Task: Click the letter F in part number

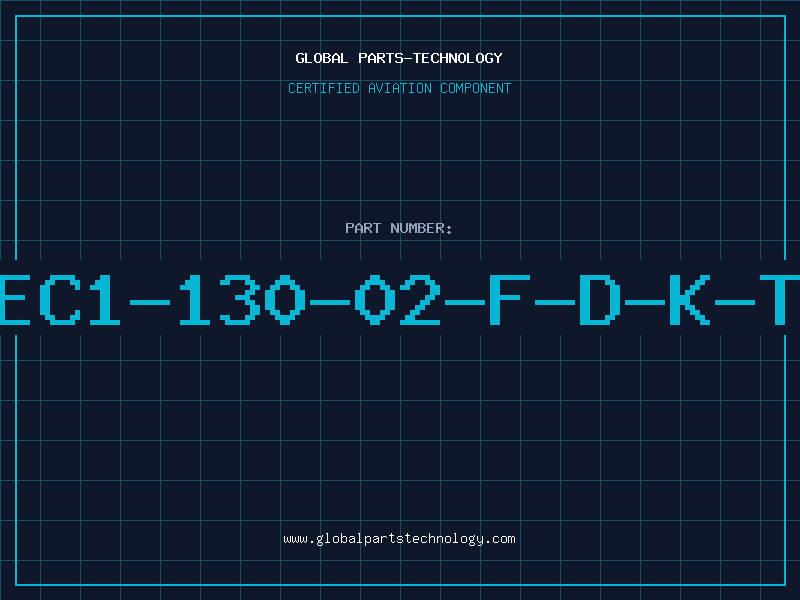Action: (x=510, y=299)
